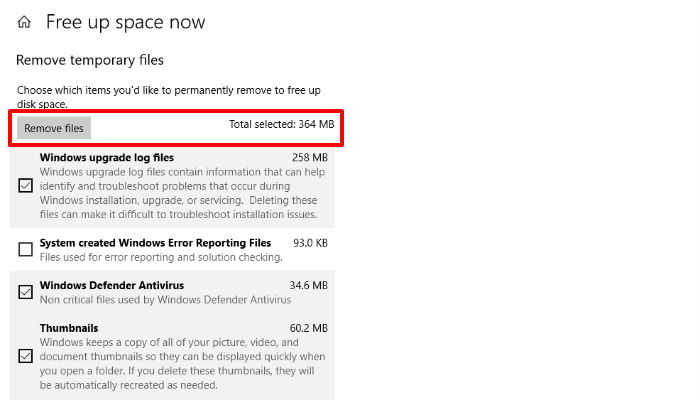Uncheck the Thumbnails checkbox
Screen dimensions: 700x400
point(25,356)
